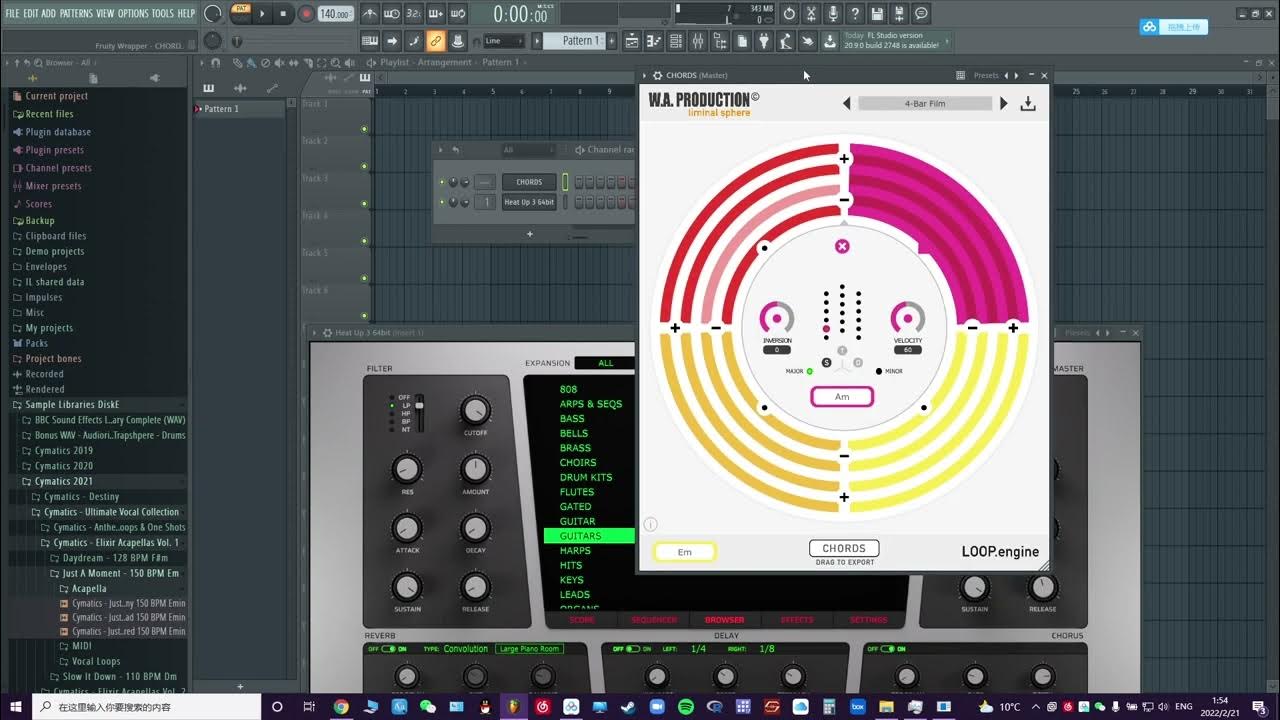The width and height of the screenshot is (1280, 720).
Task: Open the EXPANSION ALL dropdown
Action: (x=604, y=363)
